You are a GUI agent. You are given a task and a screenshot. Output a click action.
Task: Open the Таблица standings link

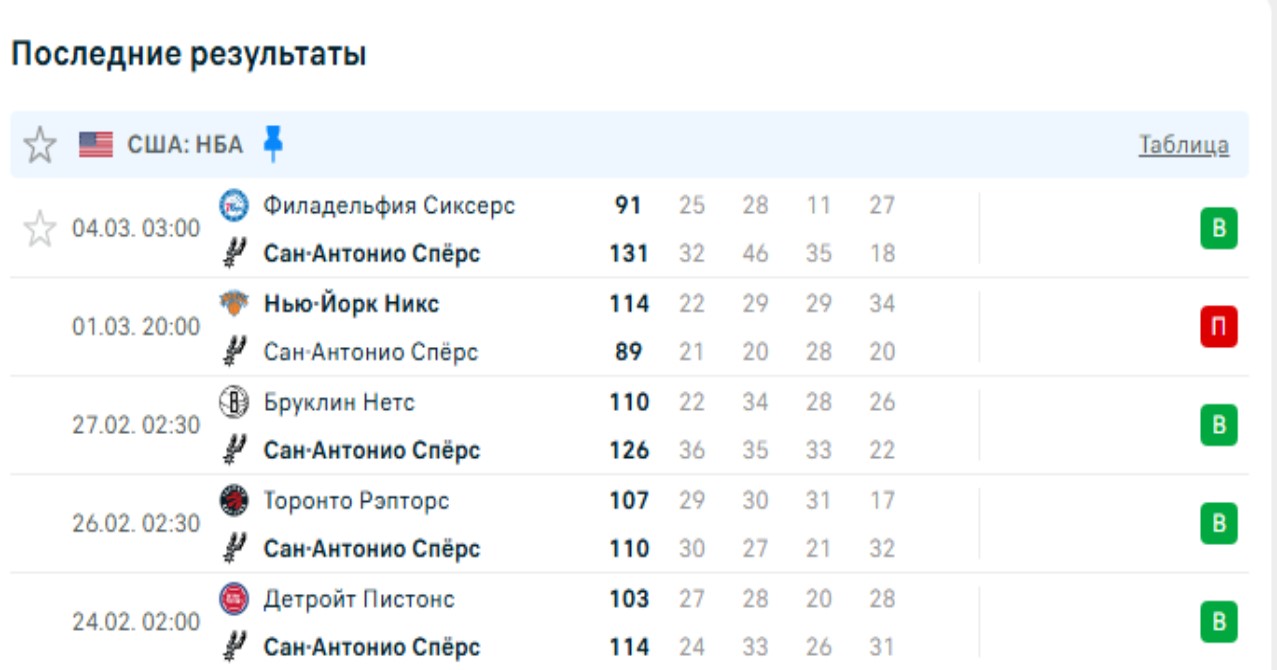click(x=1183, y=145)
